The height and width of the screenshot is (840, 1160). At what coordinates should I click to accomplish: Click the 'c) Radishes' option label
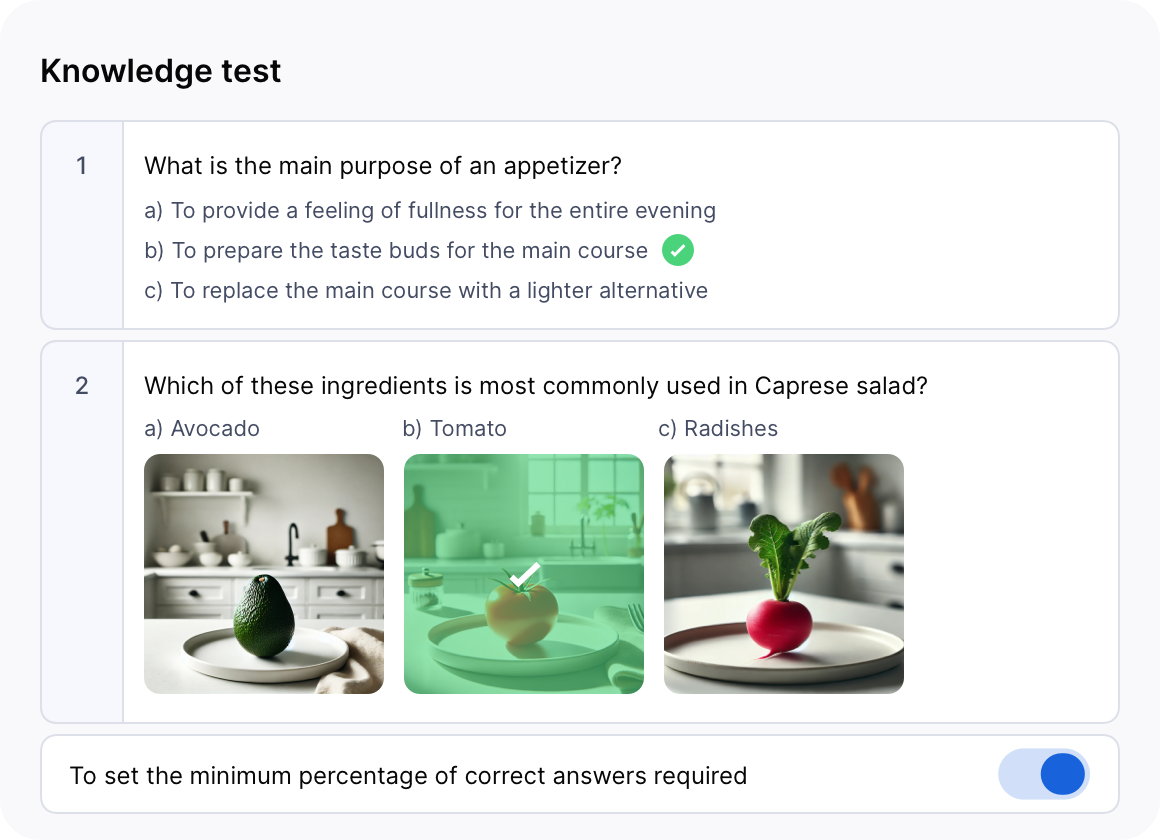tap(718, 429)
